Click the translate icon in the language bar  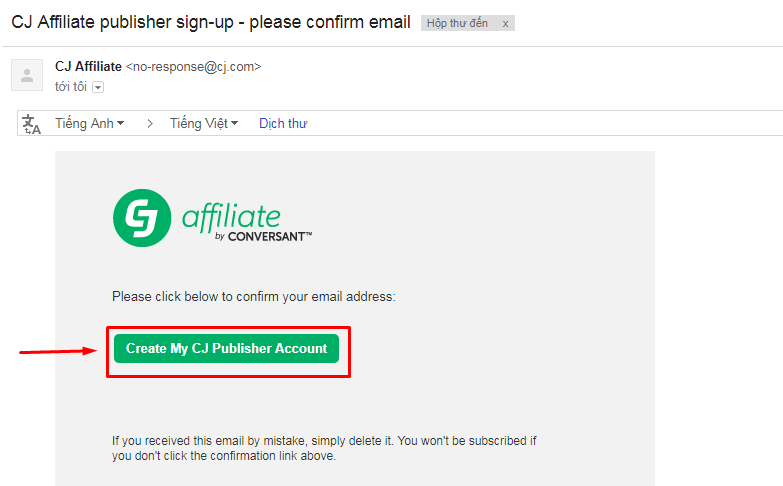coord(31,124)
